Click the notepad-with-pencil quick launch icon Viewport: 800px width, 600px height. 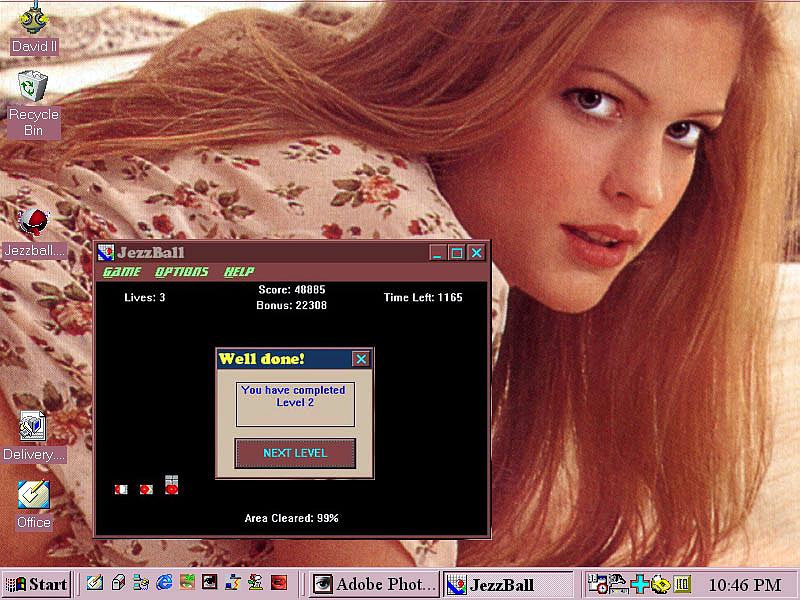click(94, 583)
